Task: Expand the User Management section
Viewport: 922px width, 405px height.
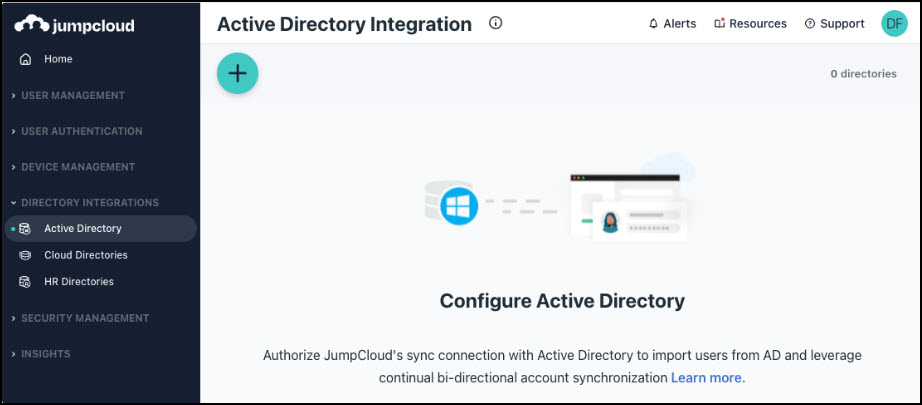Action: tap(73, 96)
